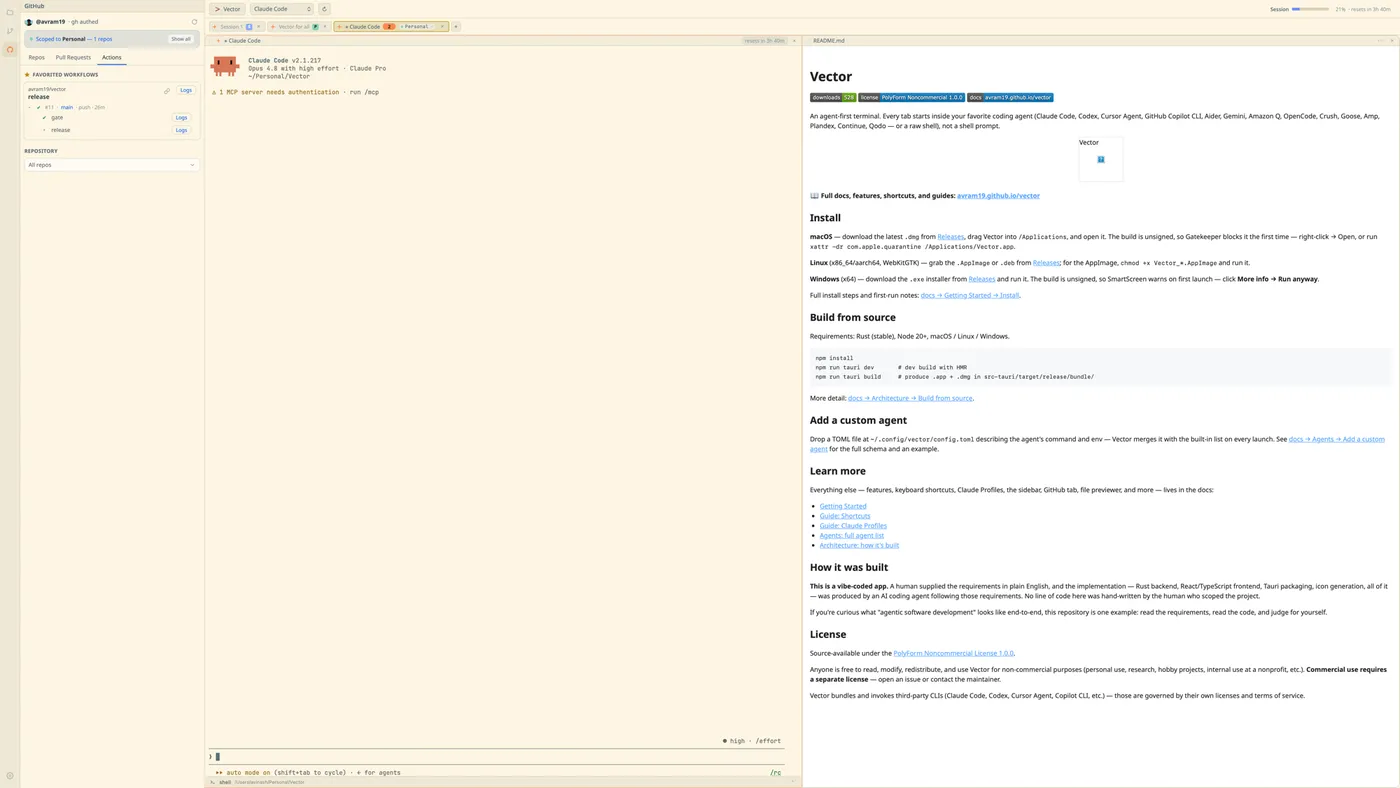Open the Claude Code agent dropdown
This screenshot has width=1400, height=788.
click(x=281, y=9)
